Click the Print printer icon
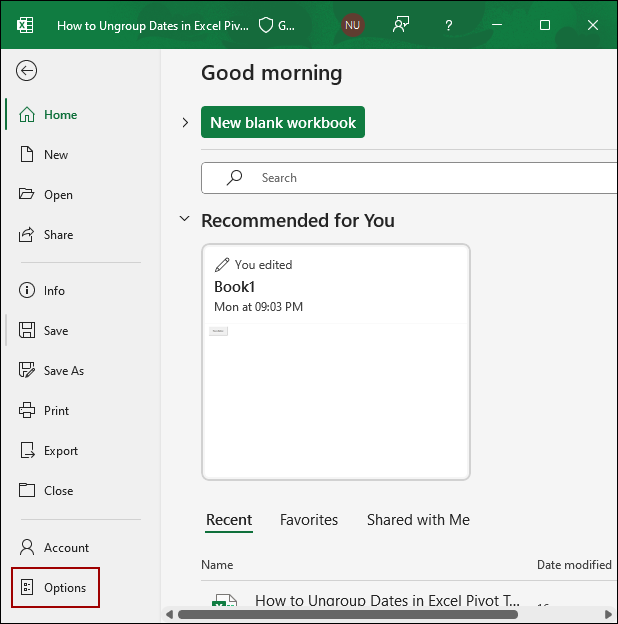618x624 pixels. [x=27, y=410]
